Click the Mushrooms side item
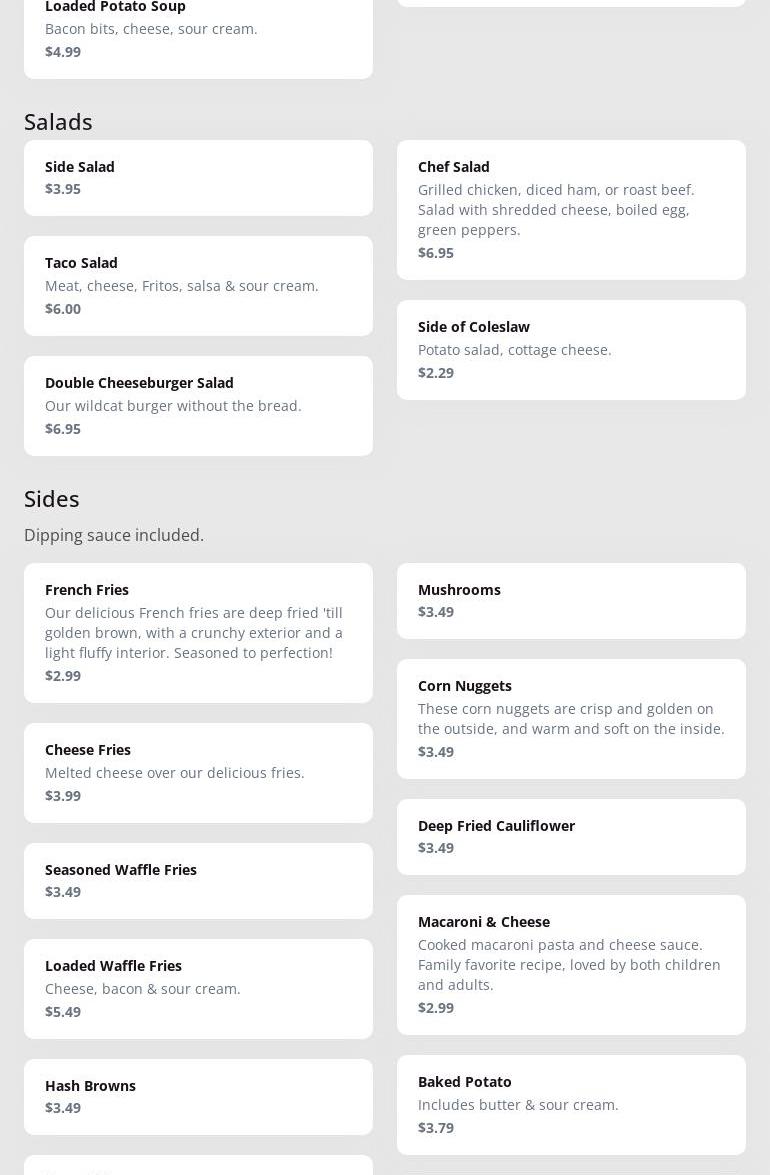This screenshot has width=770, height=1175. (x=571, y=600)
